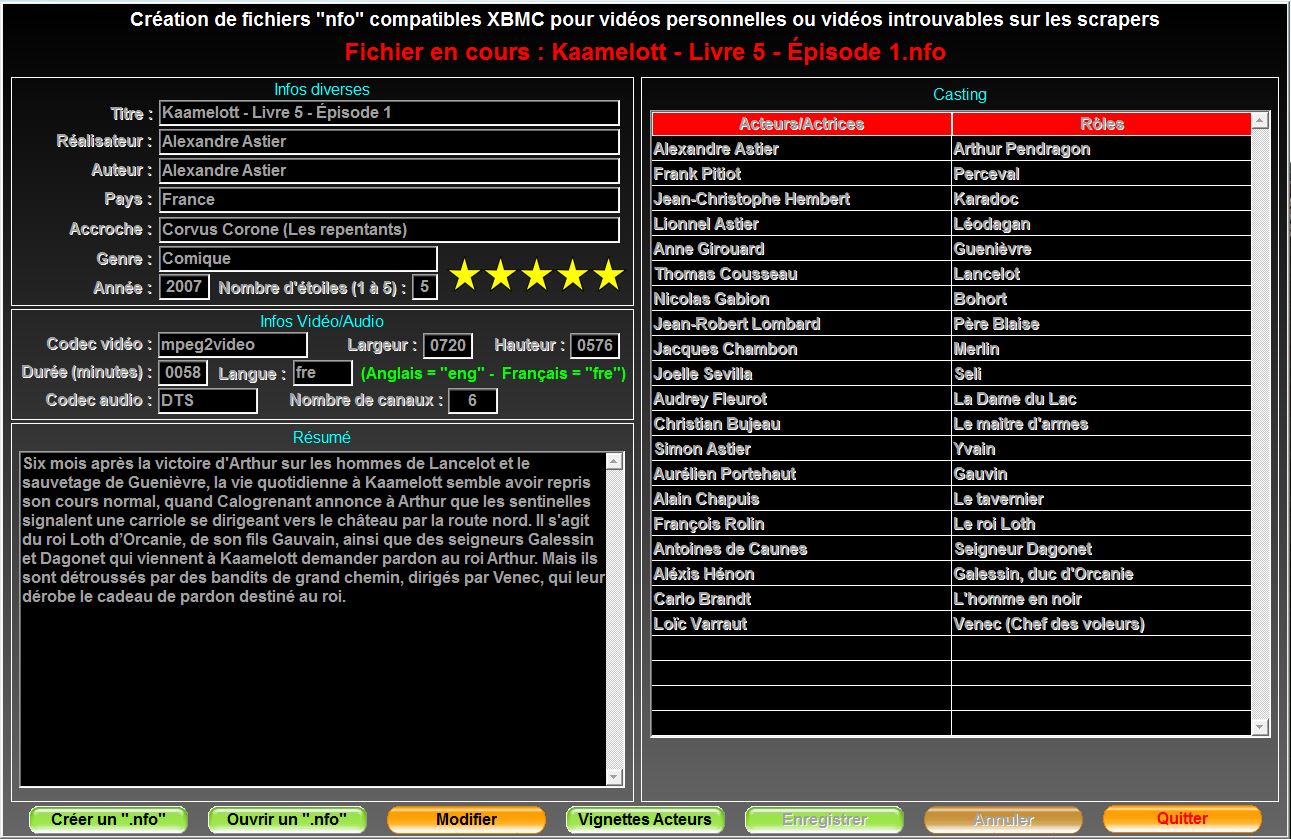
Task: Click the Nombre de canaux field
Action: (473, 401)
